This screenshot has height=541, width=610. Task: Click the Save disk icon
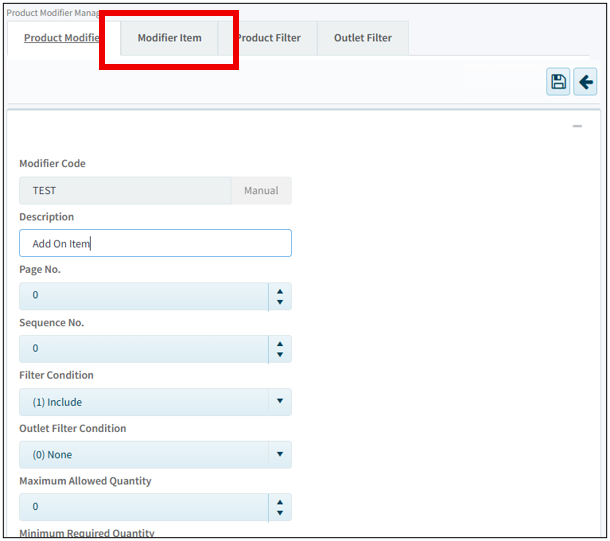[558, 82]
